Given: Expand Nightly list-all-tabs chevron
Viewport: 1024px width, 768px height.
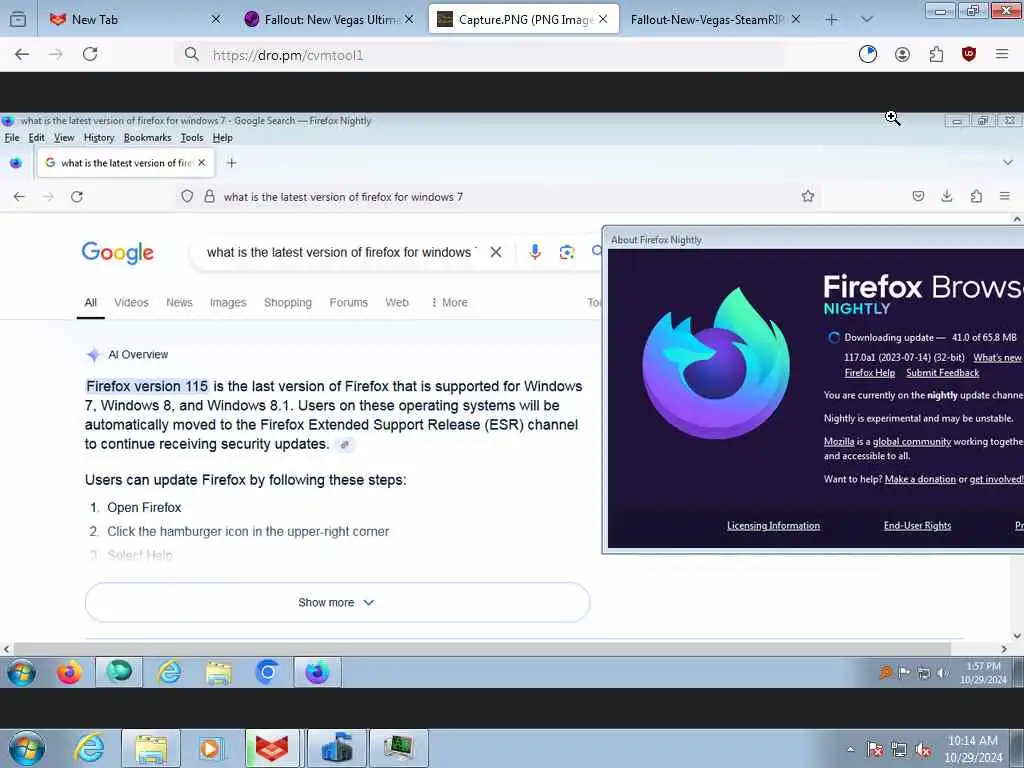Looking at the screenshot, I should [x=1007, y=162].
